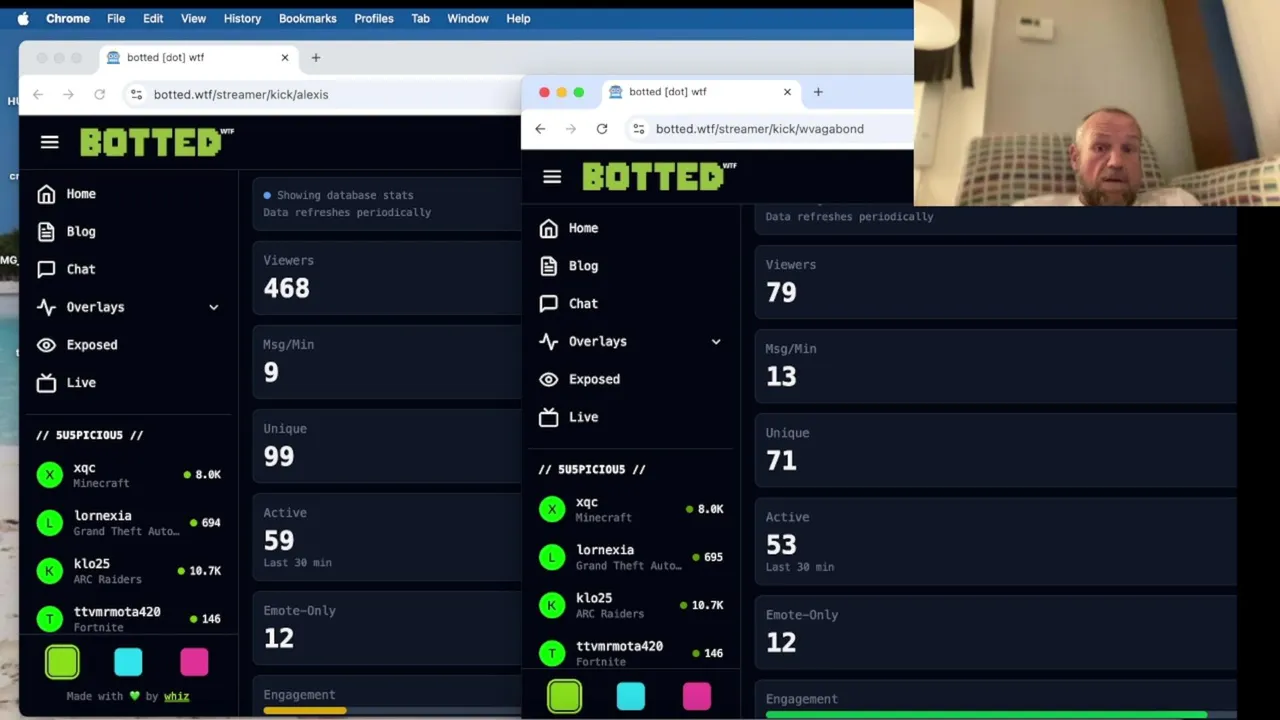Select cyan theme swatch in back window

[128, 662]
